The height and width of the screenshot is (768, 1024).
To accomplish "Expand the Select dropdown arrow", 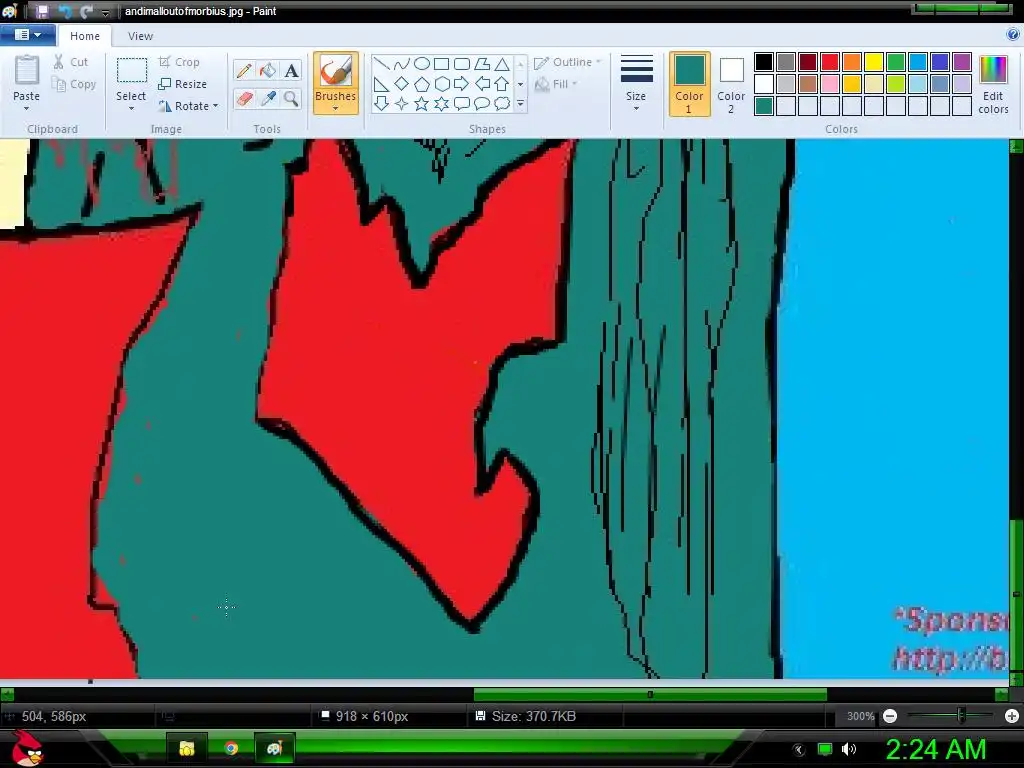I will (131, 108).
